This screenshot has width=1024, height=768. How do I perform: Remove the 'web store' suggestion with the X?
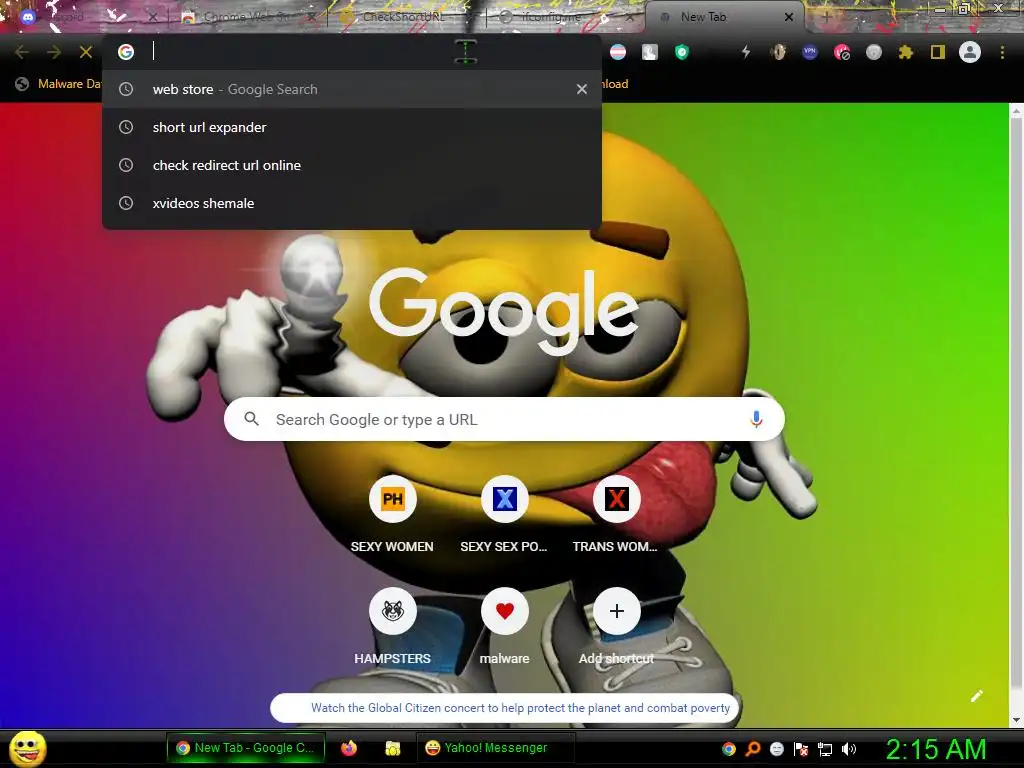click(582, 89)
